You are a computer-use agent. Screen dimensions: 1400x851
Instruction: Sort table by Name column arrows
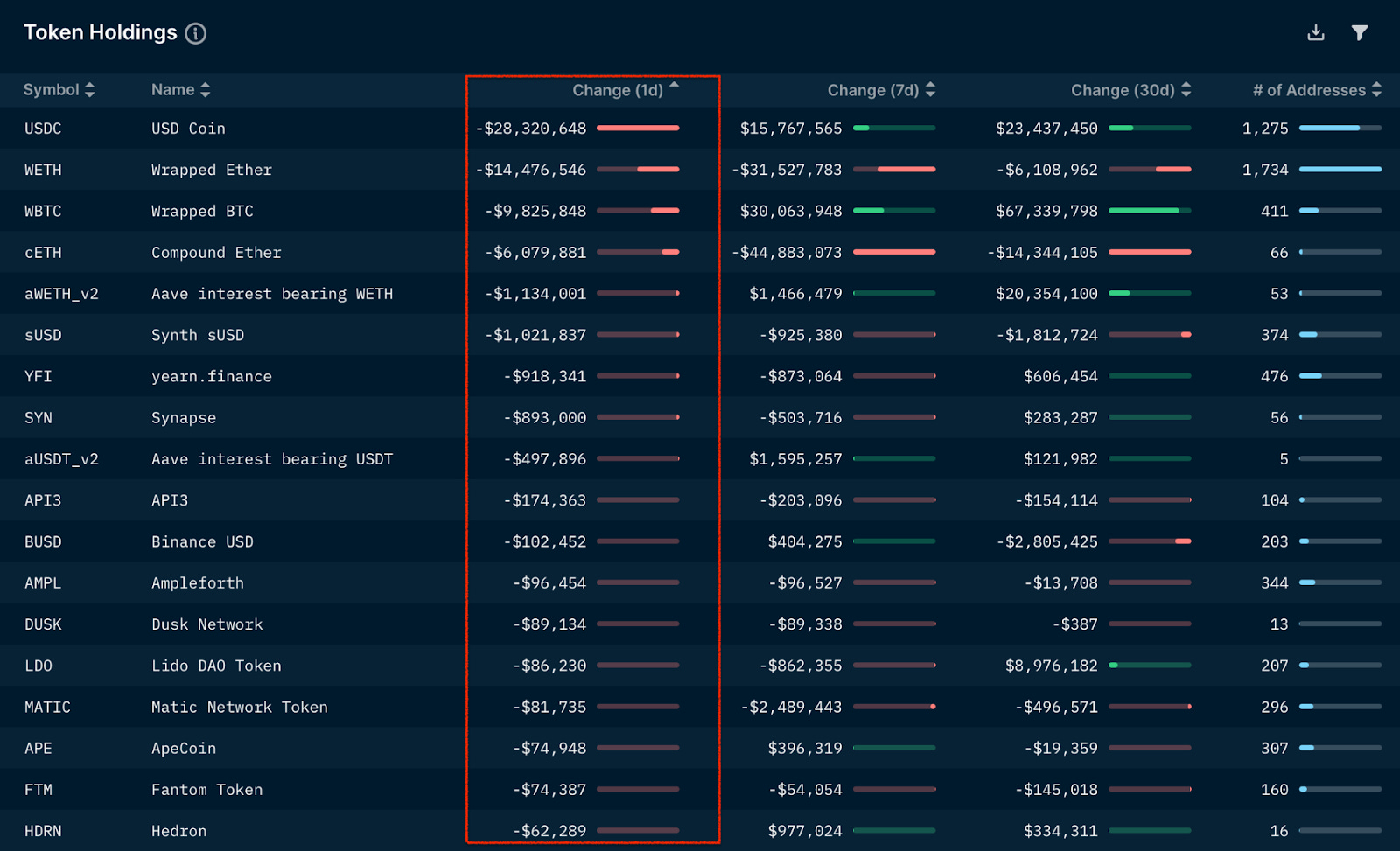(206, 89)
